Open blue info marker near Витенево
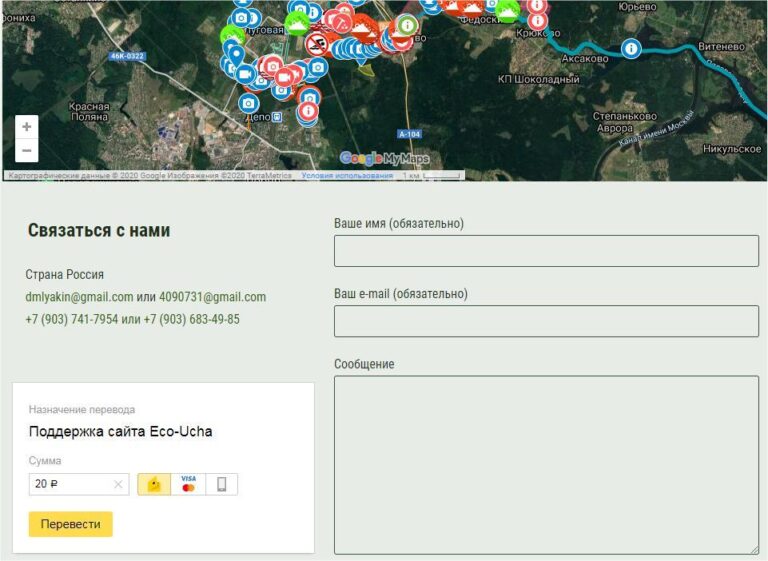768x561 pixels. 630,48
